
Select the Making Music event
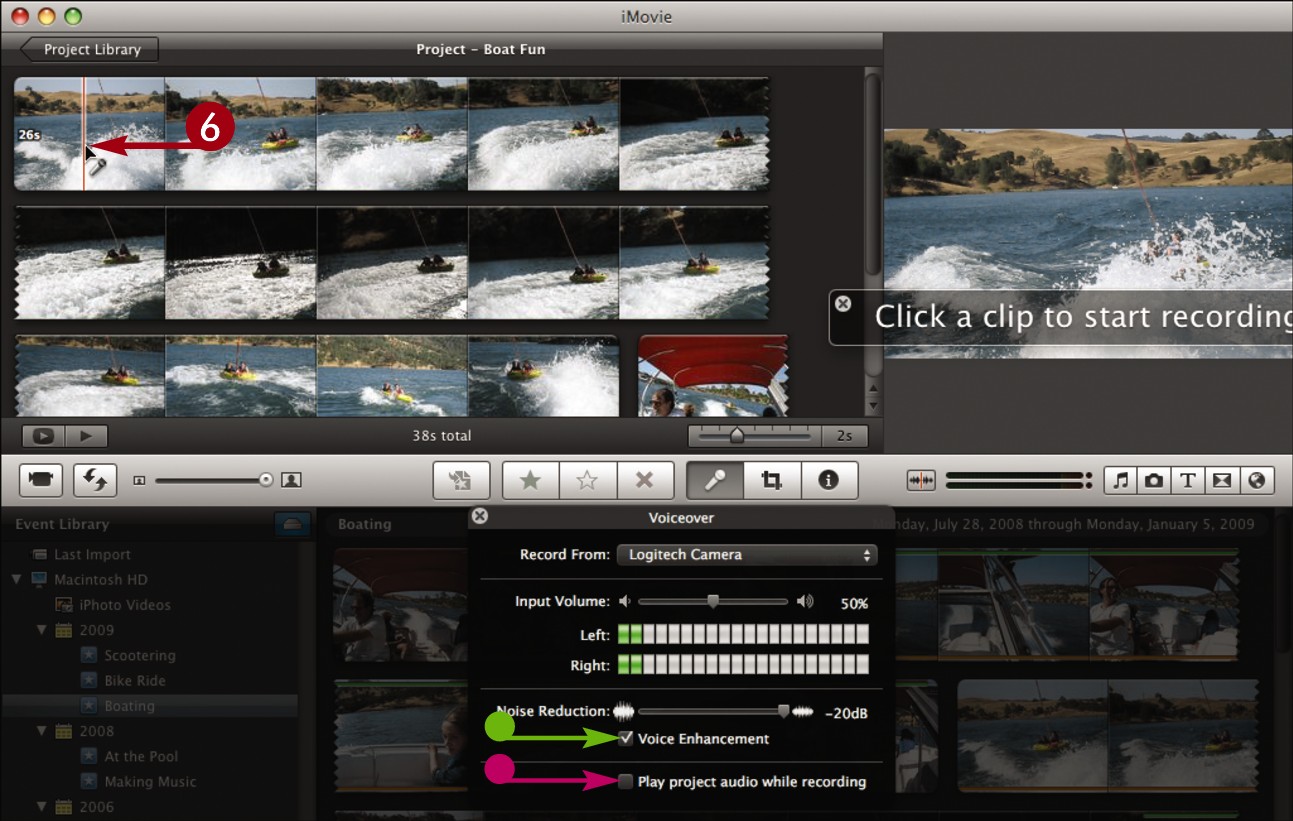pos(150,781)
